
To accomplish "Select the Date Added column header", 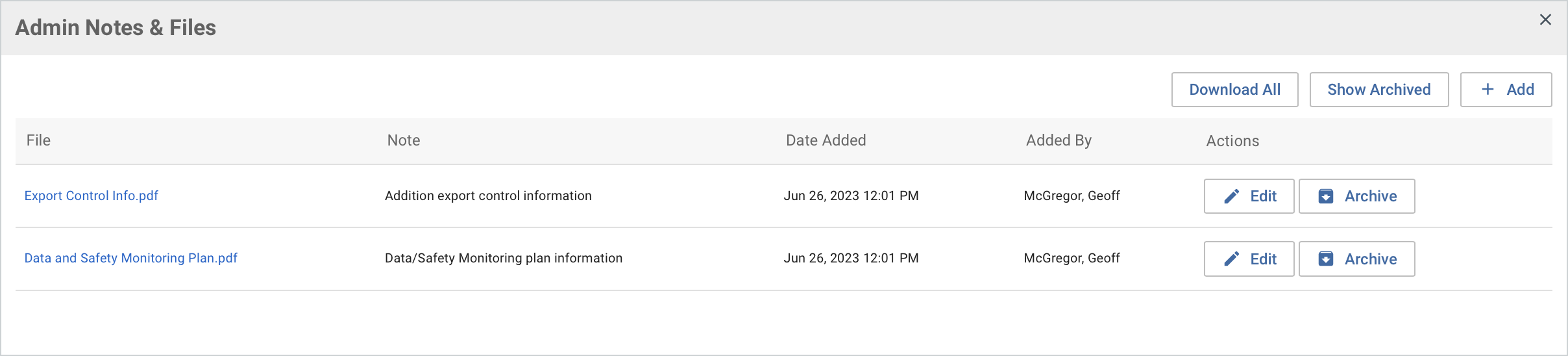I will coord(826,140).
